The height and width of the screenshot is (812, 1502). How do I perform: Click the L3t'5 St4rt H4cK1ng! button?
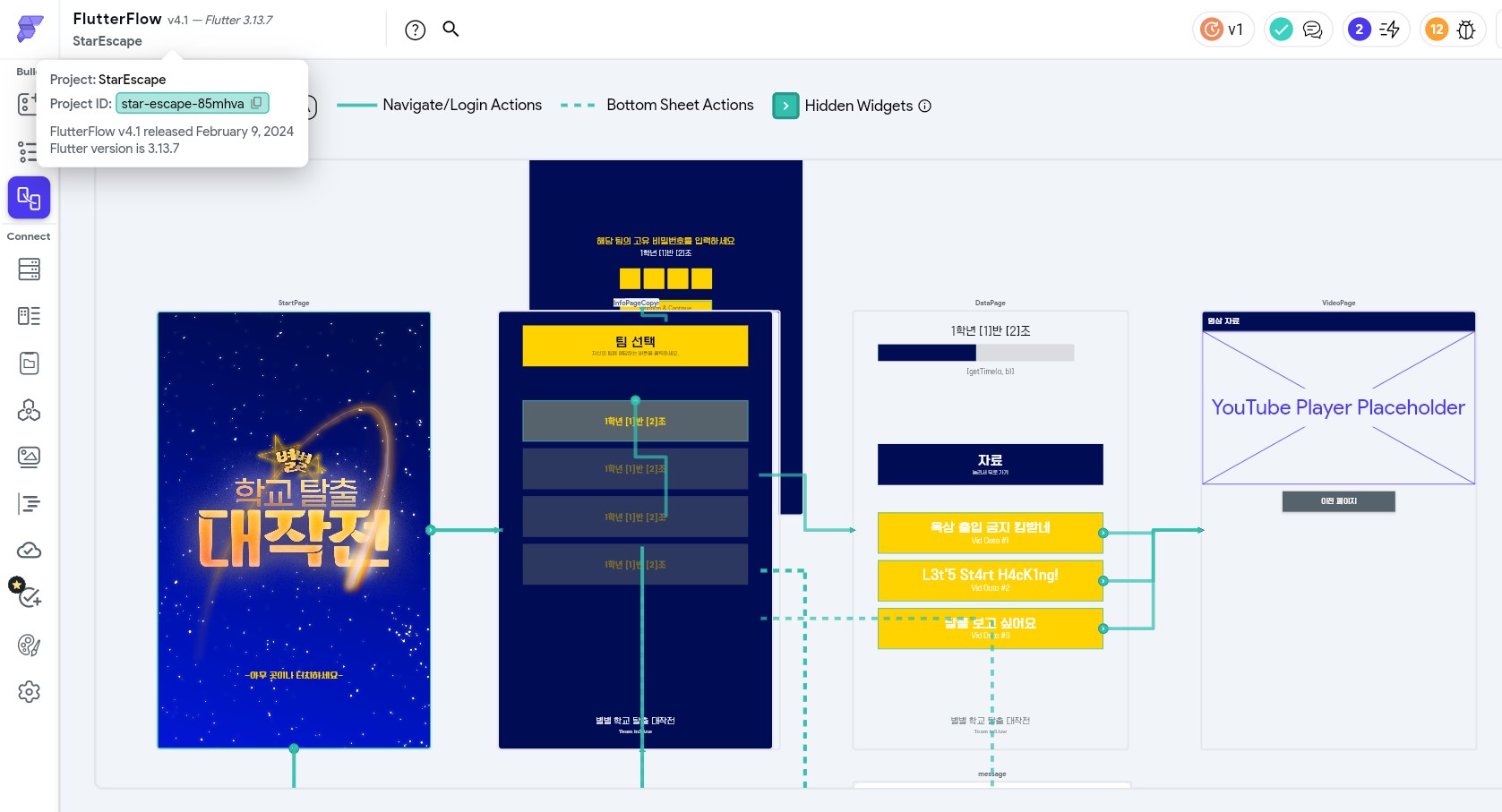pos(990,579)
